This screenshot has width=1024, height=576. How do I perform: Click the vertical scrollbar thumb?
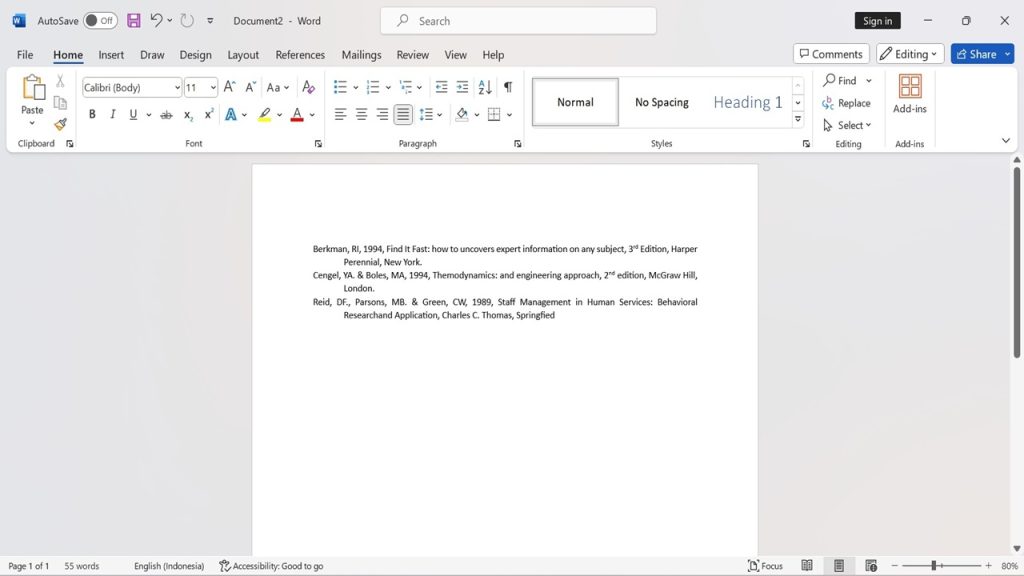[1017, 261]
